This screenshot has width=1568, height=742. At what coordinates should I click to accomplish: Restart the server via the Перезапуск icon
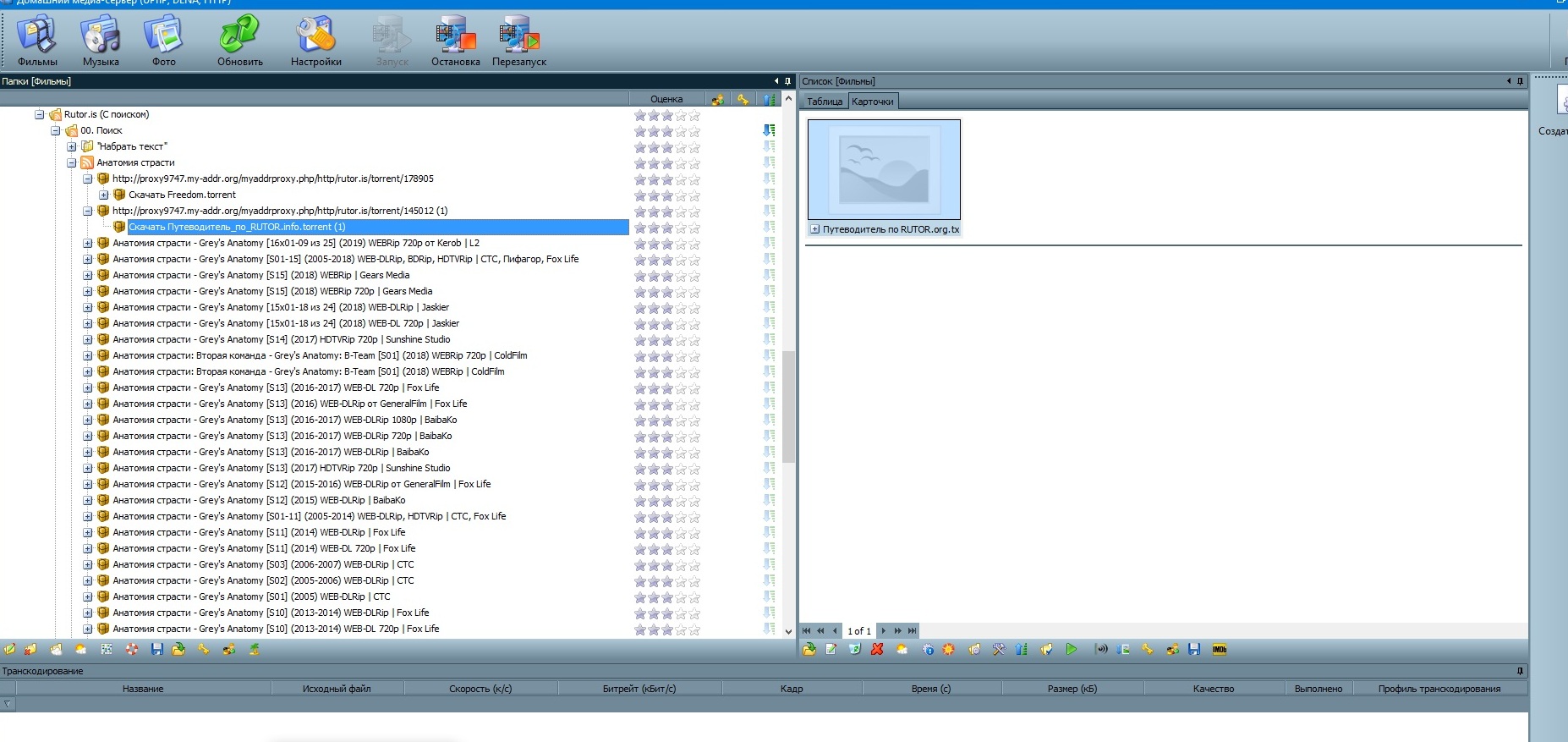pyautogui.click(x=518, y=40)
